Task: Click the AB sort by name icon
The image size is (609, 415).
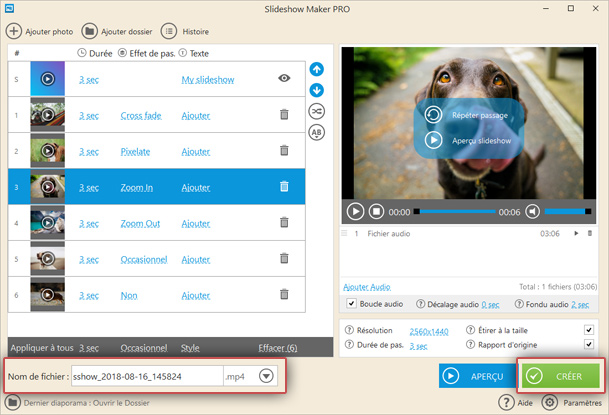Action: click(x=317, y=132)
